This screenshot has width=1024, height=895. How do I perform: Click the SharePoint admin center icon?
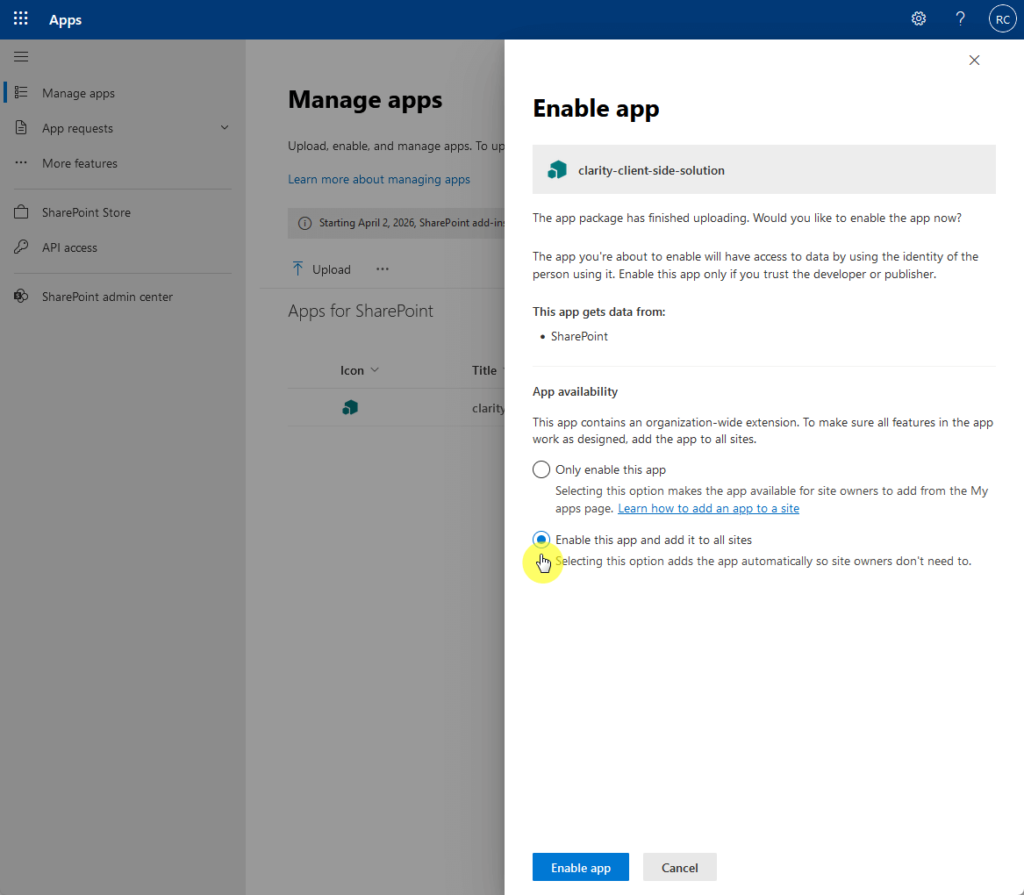pyautogui.click(x=21, y=296)
